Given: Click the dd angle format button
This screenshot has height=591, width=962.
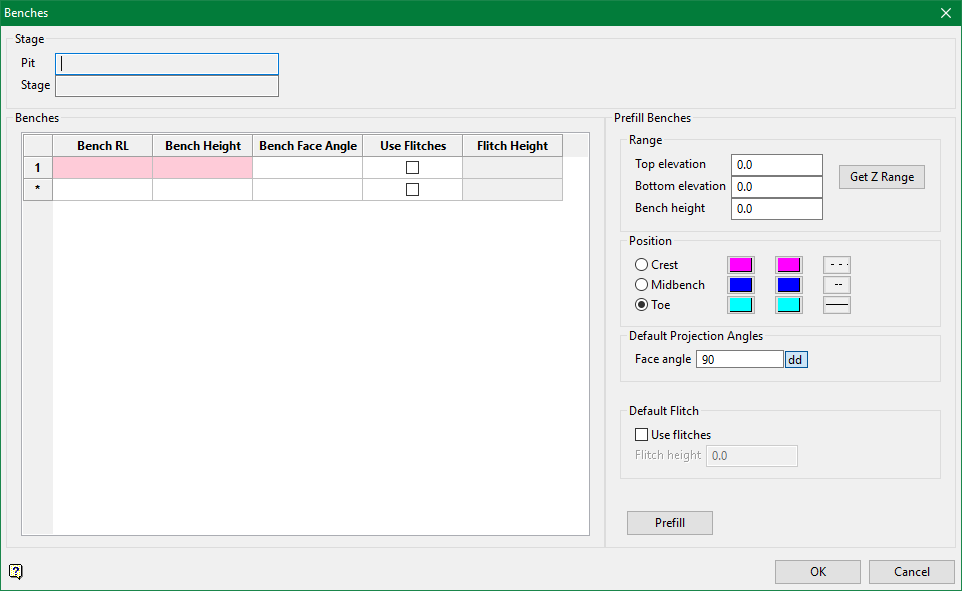Looking at the screenshot, I should (x=795, y=359).
